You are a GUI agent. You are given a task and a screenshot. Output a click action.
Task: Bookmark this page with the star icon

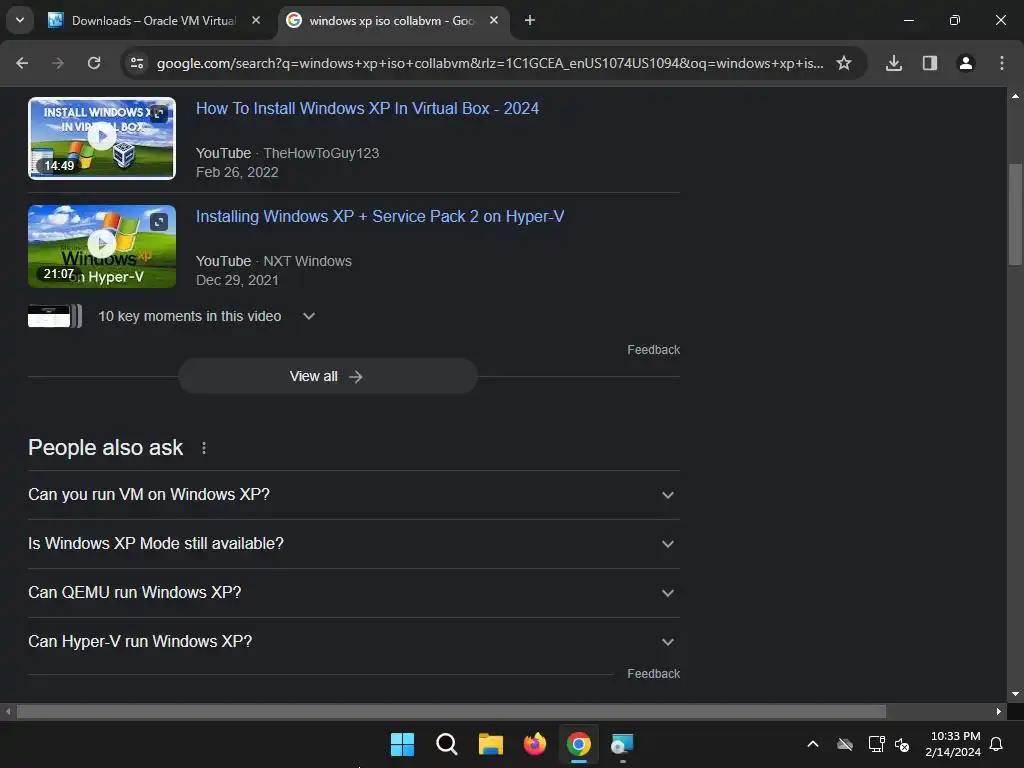[x=844, y=63]
